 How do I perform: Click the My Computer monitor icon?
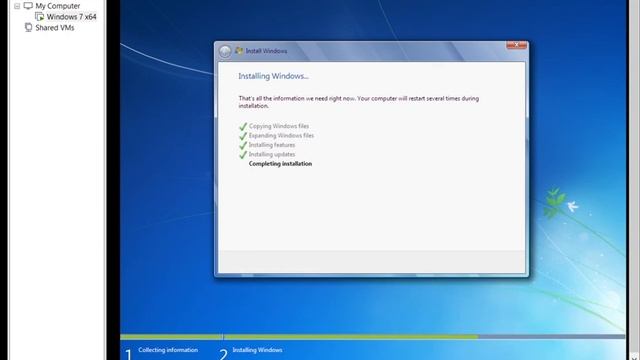coord(28,6)
